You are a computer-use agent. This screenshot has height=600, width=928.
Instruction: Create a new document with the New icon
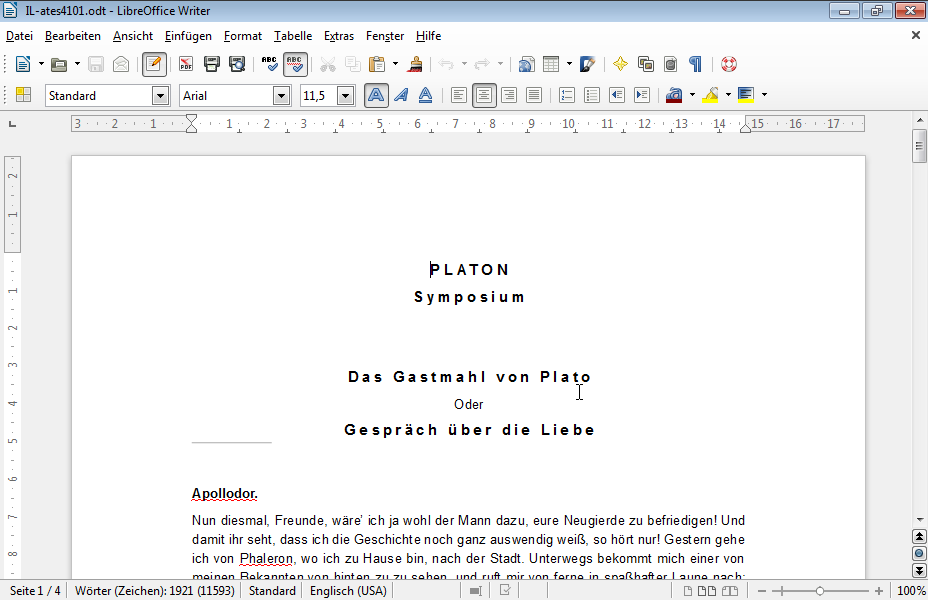22,64
